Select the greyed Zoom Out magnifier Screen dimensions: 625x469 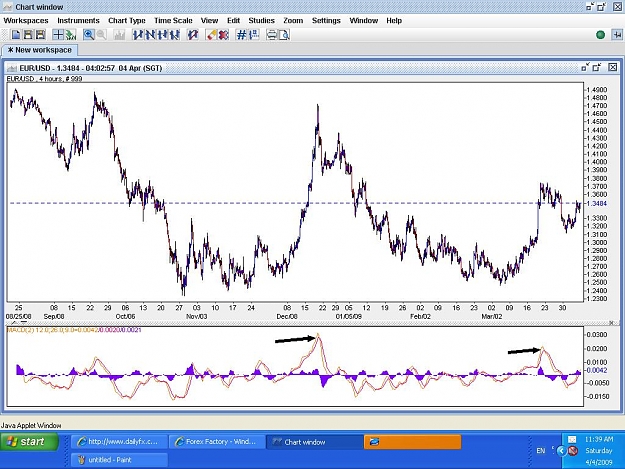(101, 35)
